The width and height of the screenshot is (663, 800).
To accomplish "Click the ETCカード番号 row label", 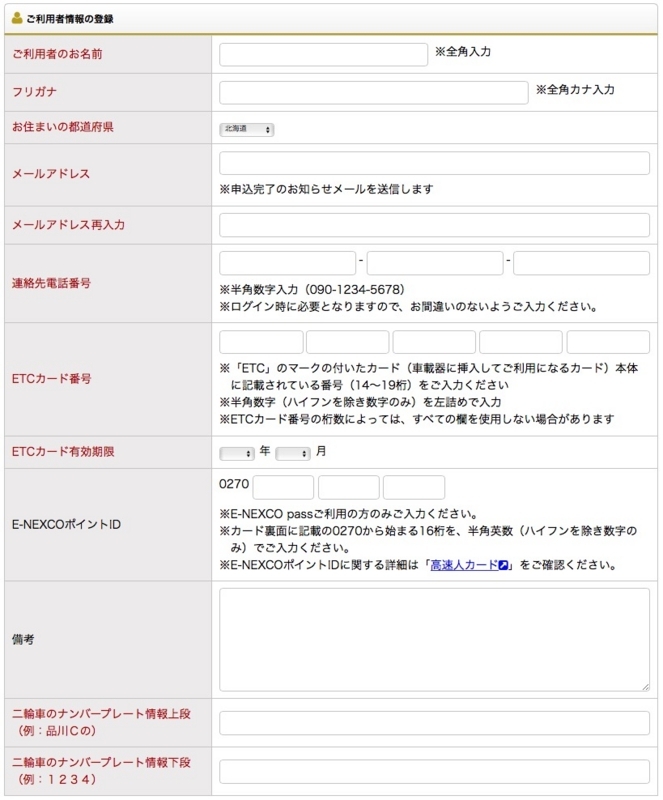I will (x=52, y=379).
